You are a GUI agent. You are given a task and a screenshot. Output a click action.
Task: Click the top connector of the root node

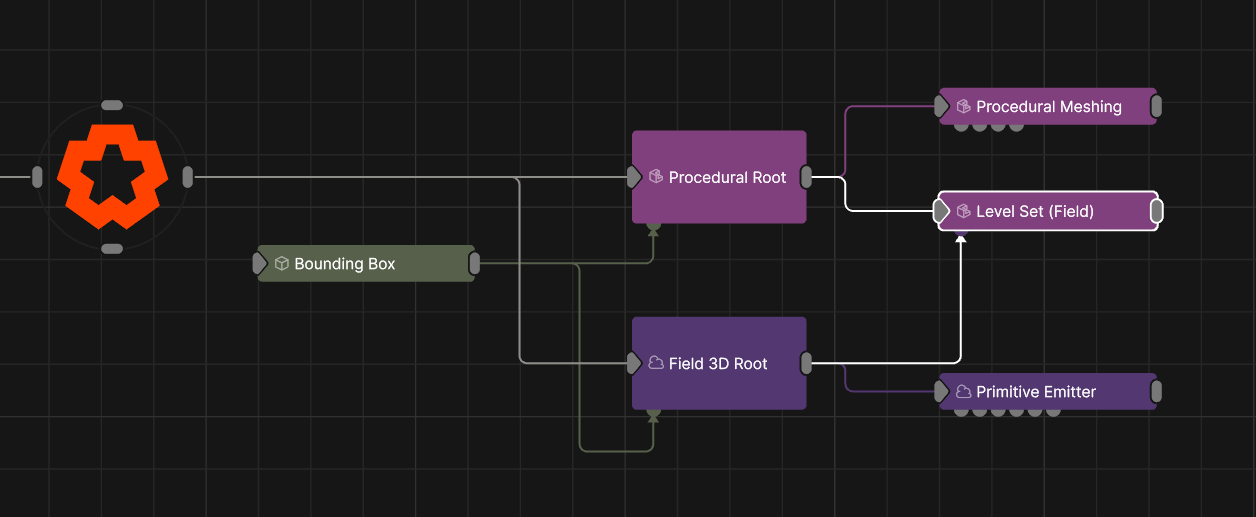click(112, 105)
